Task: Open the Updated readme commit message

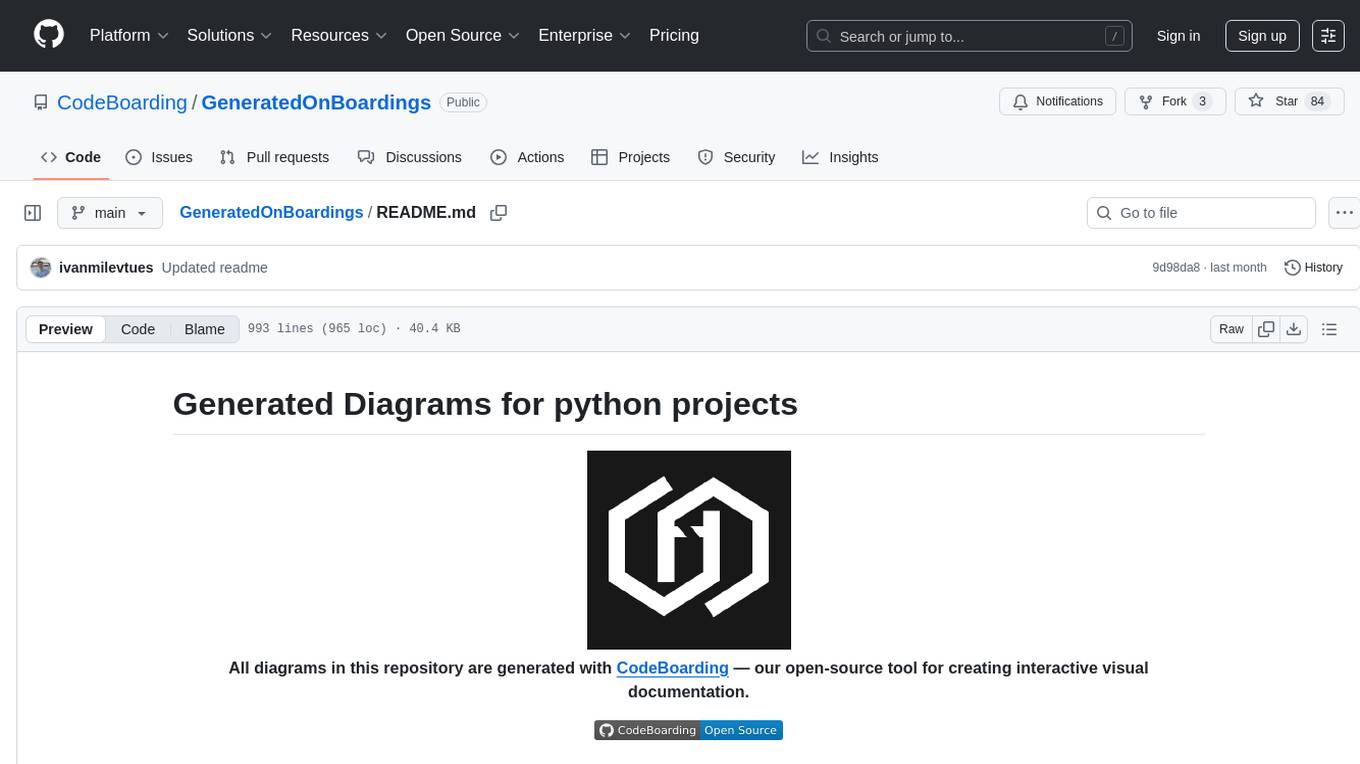Action: (214, 268)
